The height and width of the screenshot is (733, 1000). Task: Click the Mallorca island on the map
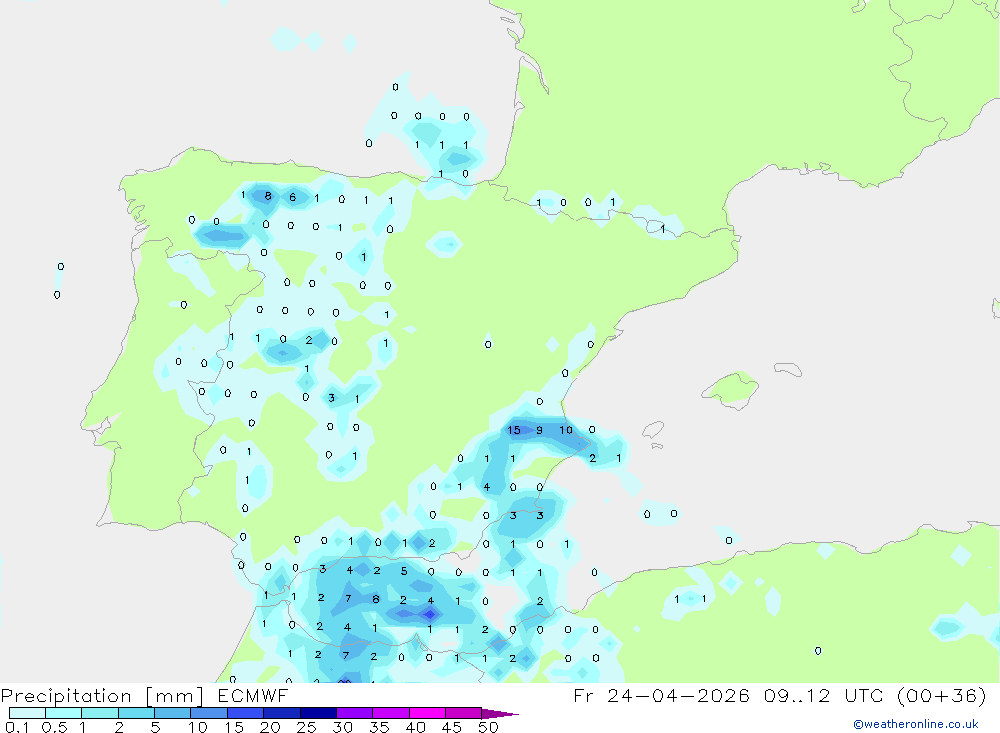click(730, 389)
